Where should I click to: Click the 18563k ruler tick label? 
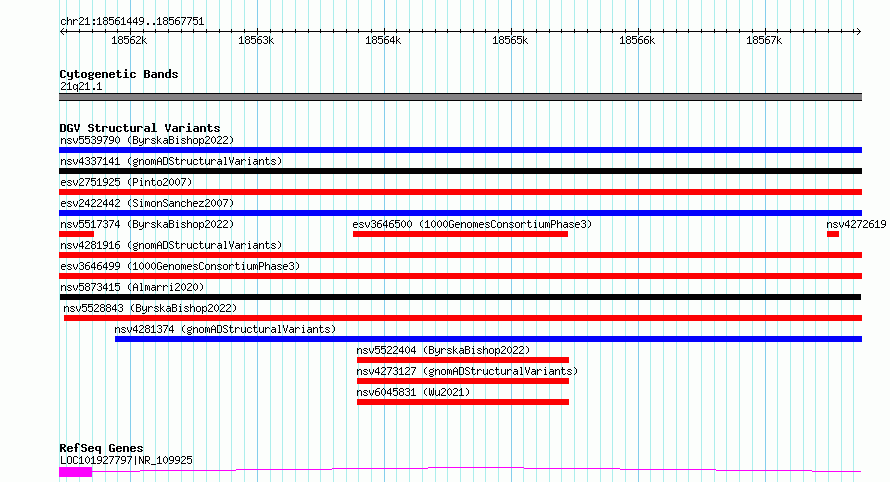tap(256, 40)
